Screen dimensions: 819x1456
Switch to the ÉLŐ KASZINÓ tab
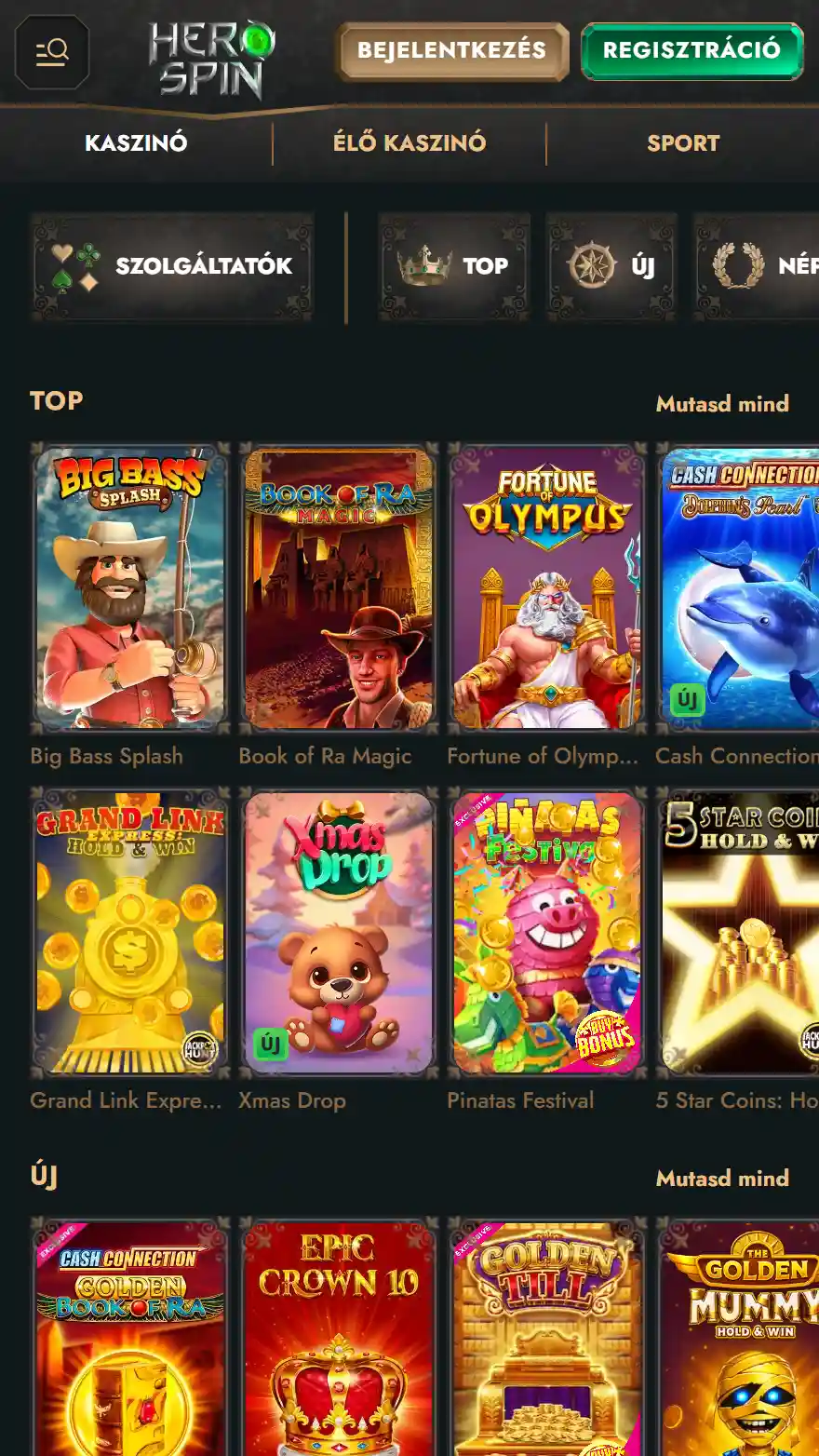pyautogui.click(x=409, y=143)
